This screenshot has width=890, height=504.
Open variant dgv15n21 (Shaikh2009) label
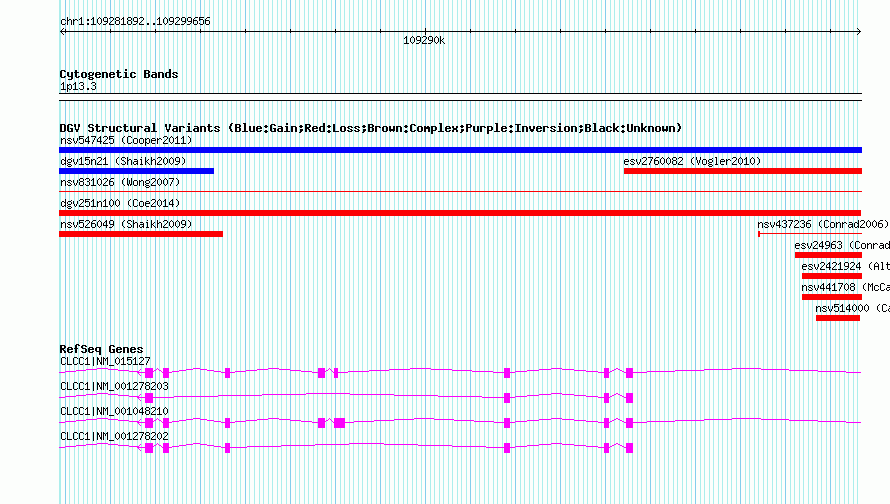123,161
